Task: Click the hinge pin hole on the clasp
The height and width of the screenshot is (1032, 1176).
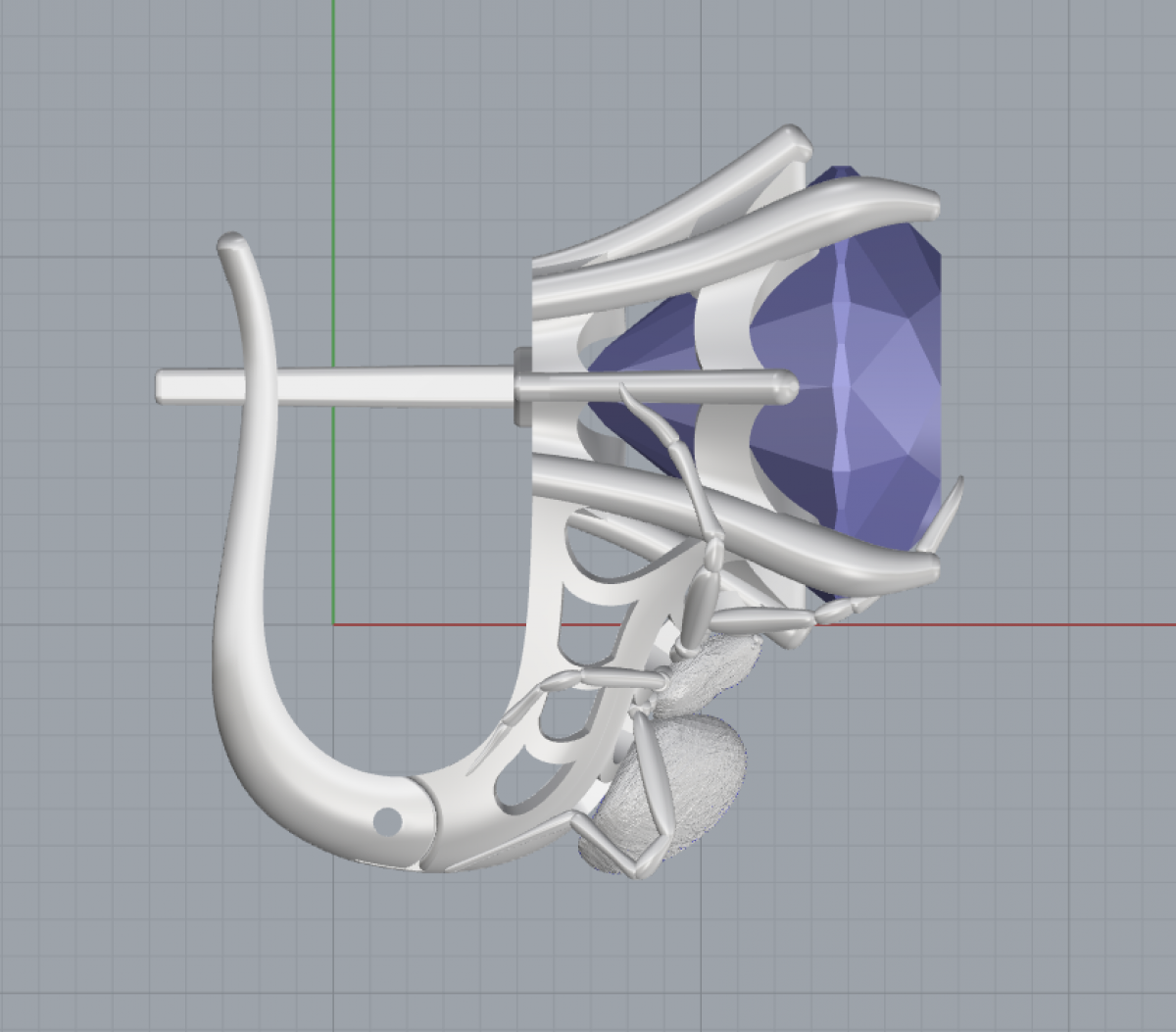Action: click(x=388, y=820)
